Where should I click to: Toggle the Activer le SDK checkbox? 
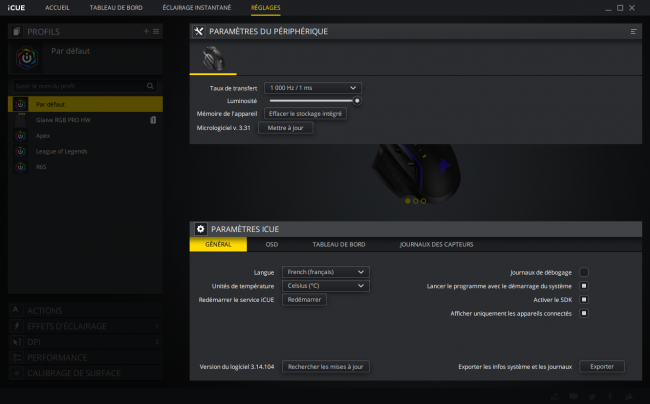tap(584, 300)
